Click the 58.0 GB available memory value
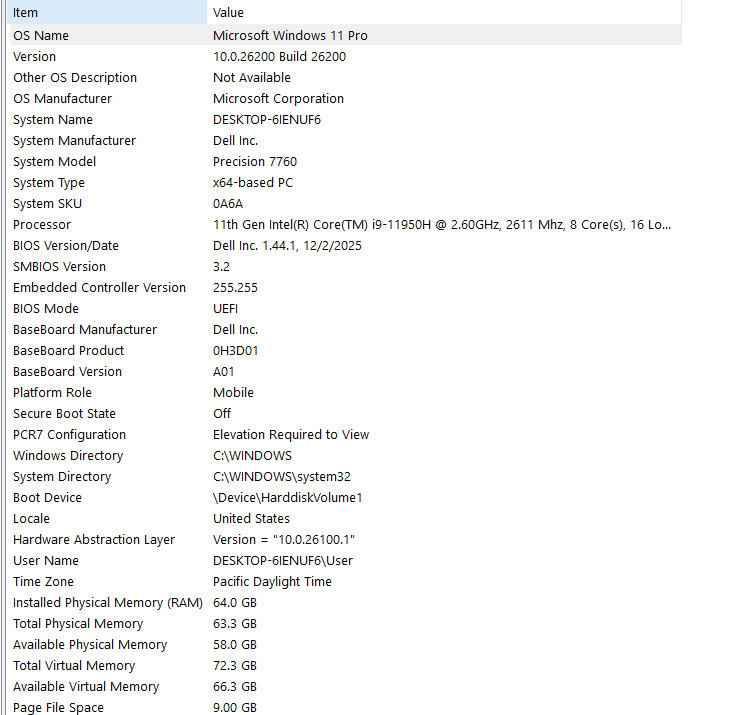Screen dimensions: 751x715 click(235, 645)
